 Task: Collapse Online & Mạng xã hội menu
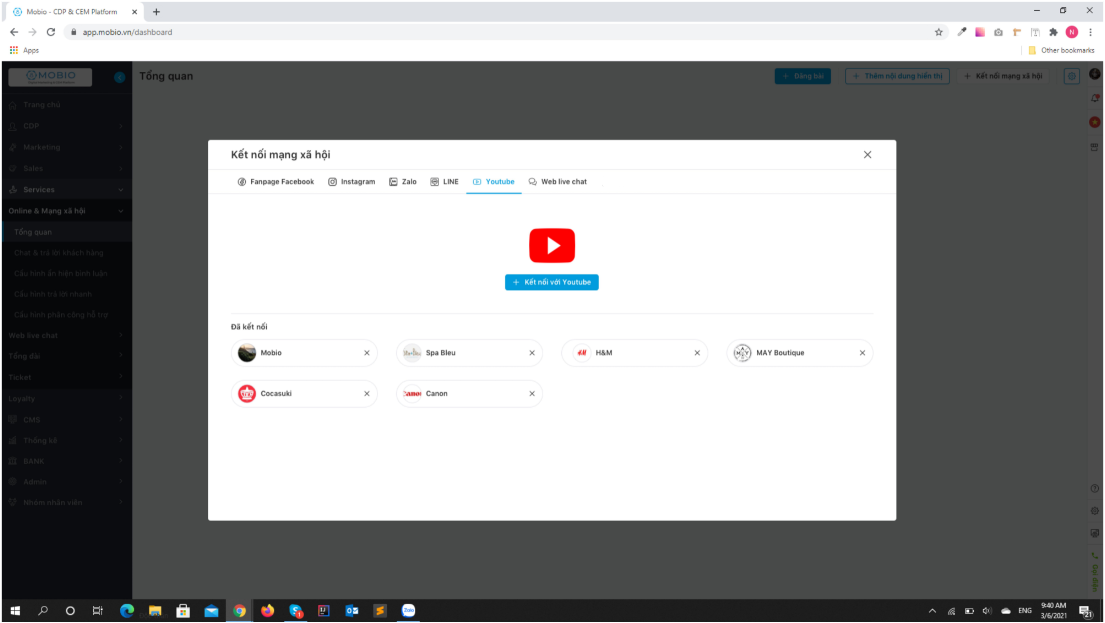tap(66, 211)
